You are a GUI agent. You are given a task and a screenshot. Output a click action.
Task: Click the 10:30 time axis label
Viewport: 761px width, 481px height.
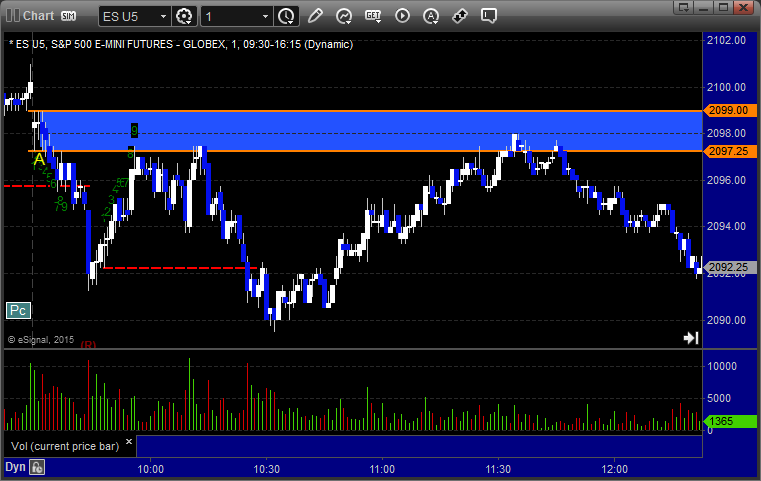[x=266, y=469]
